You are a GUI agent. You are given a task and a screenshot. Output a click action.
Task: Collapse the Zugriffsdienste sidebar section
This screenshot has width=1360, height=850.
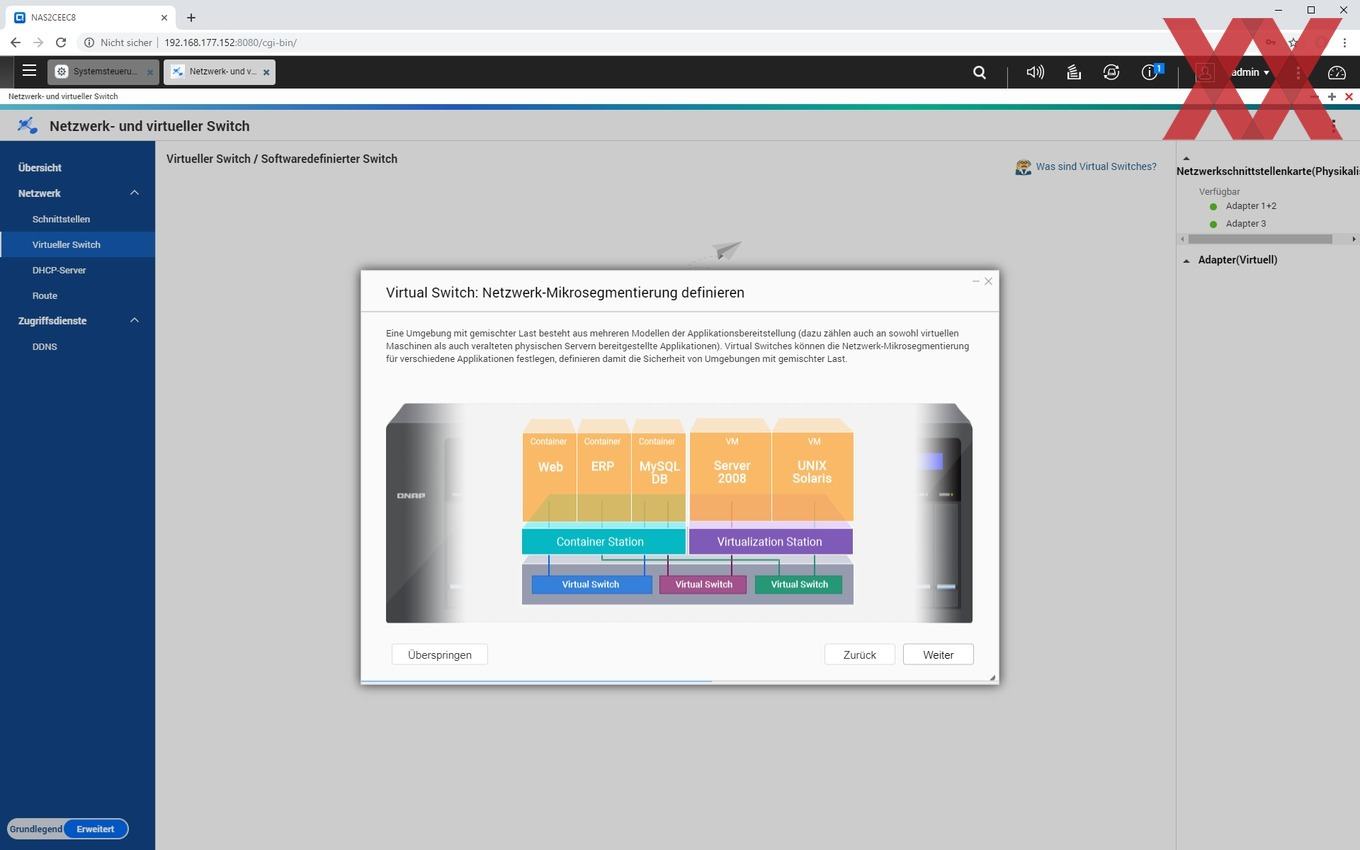pos(134,321)
